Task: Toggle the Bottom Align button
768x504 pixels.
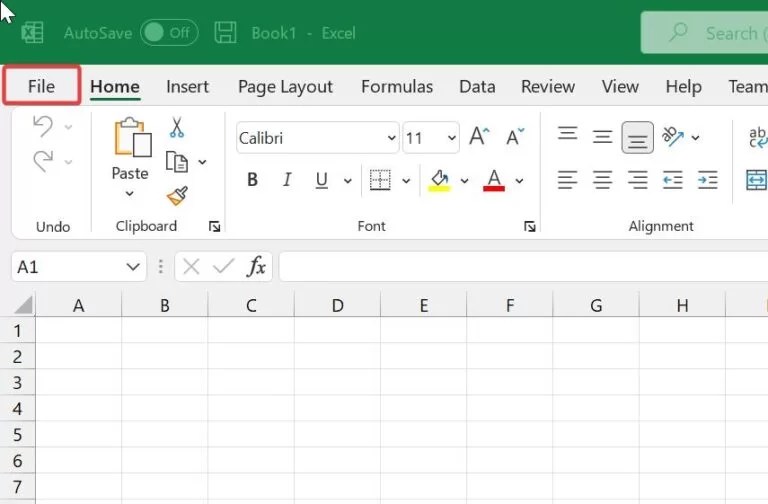Action: coord(637,138)
